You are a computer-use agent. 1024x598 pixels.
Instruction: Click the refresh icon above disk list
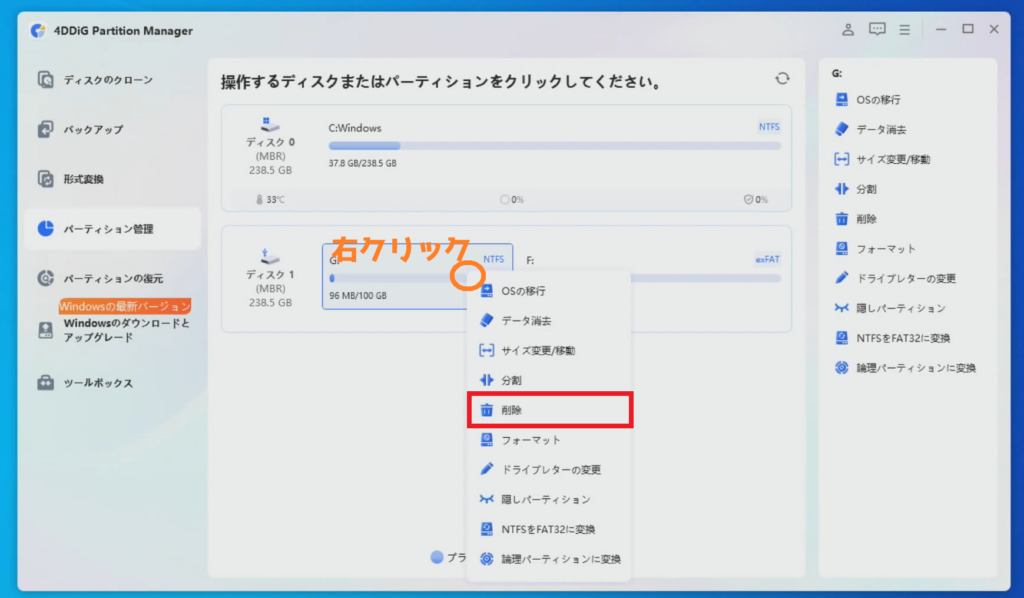pyautogui.click(x=782, y=79)
